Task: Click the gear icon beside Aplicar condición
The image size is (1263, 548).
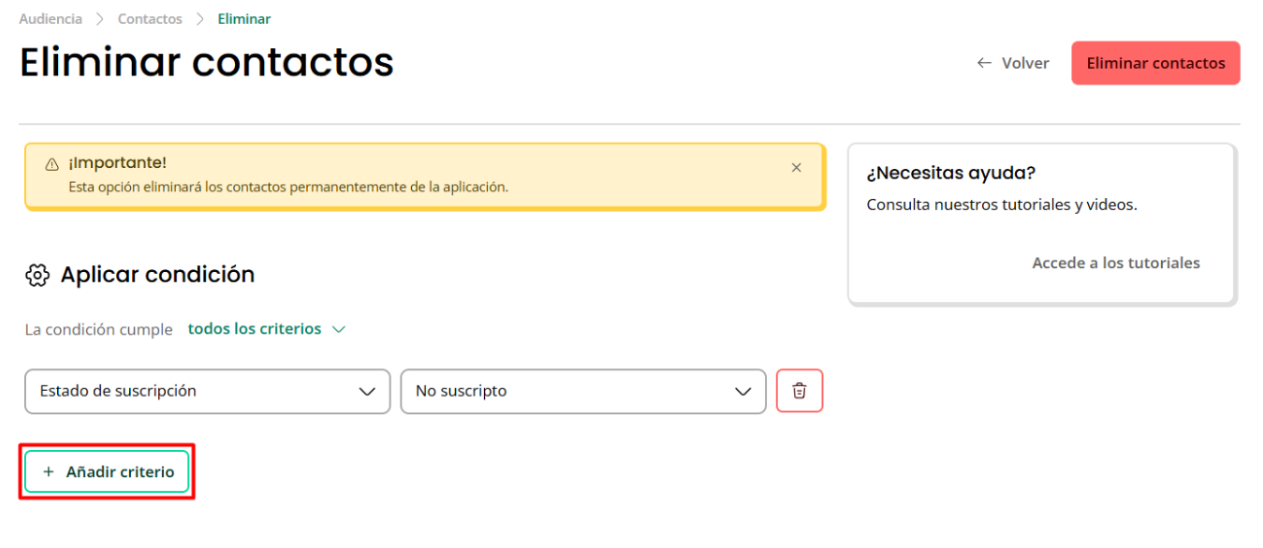Action: [37, 275]
